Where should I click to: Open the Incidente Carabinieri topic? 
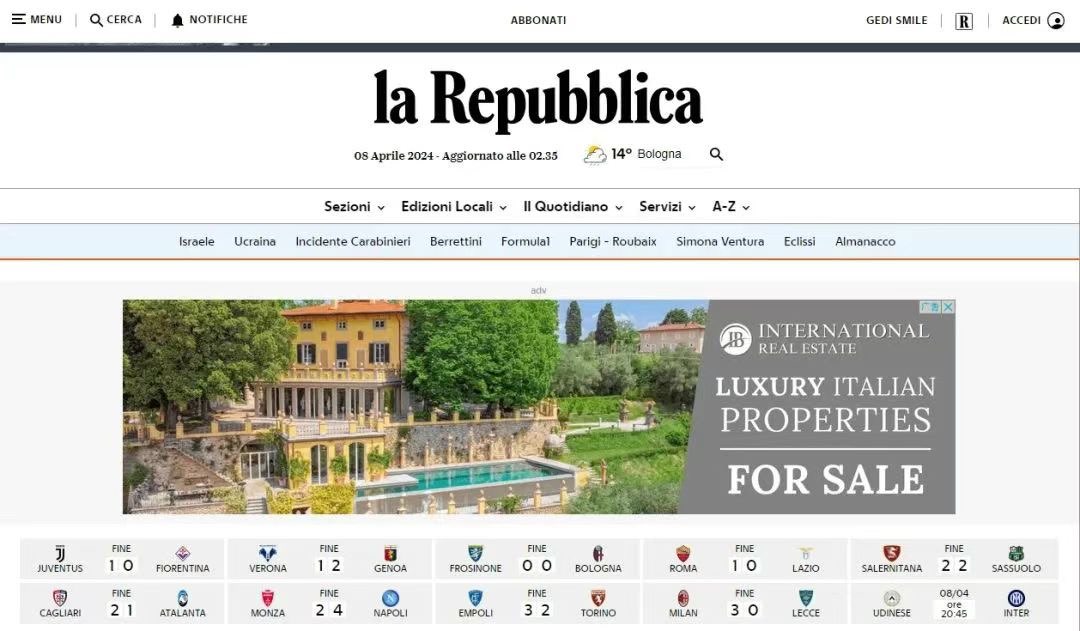point(353,242)
